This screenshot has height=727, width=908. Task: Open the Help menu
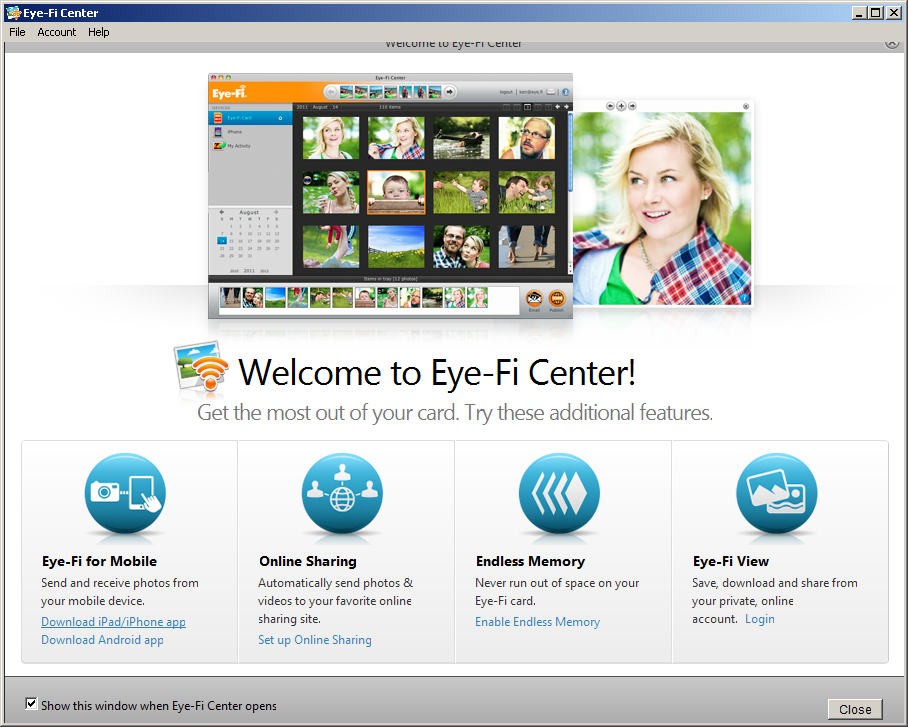pos(99,32)
